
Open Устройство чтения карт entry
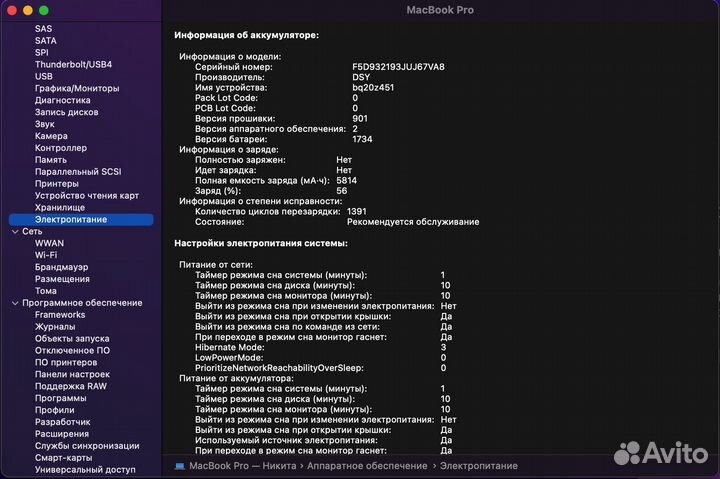click(86, 196)
